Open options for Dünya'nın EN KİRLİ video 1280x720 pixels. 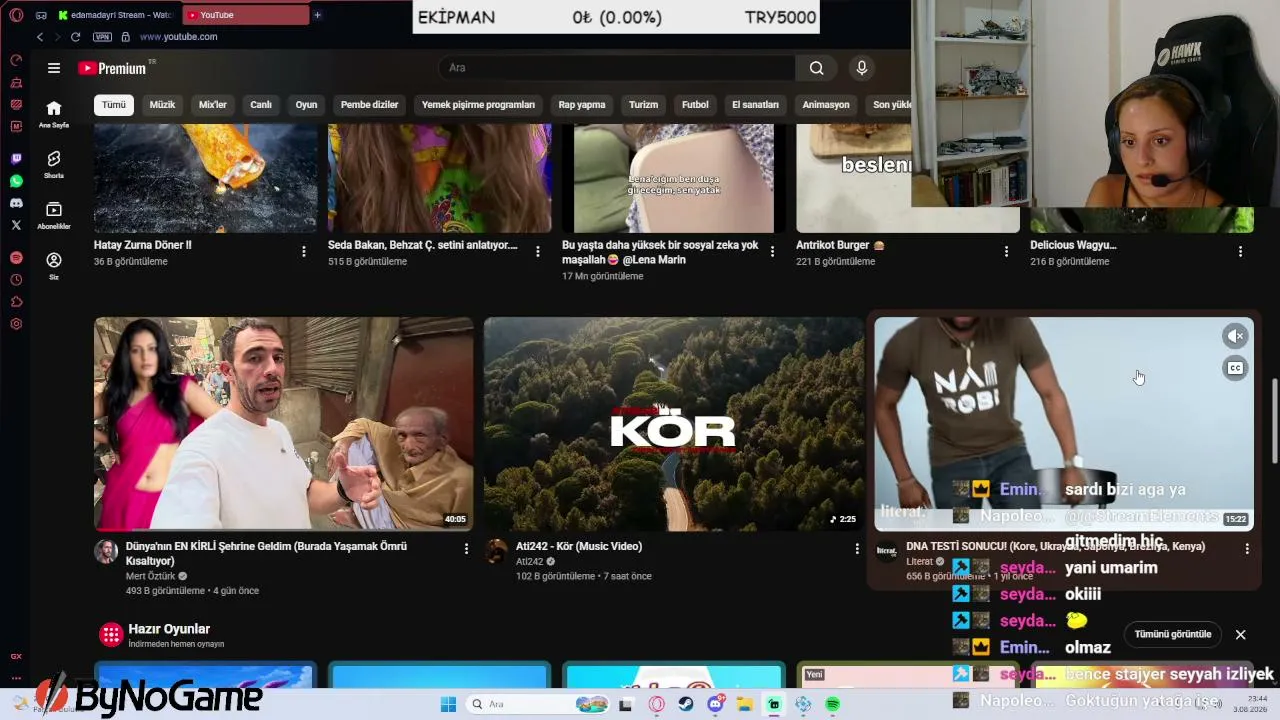click(466, 548)
